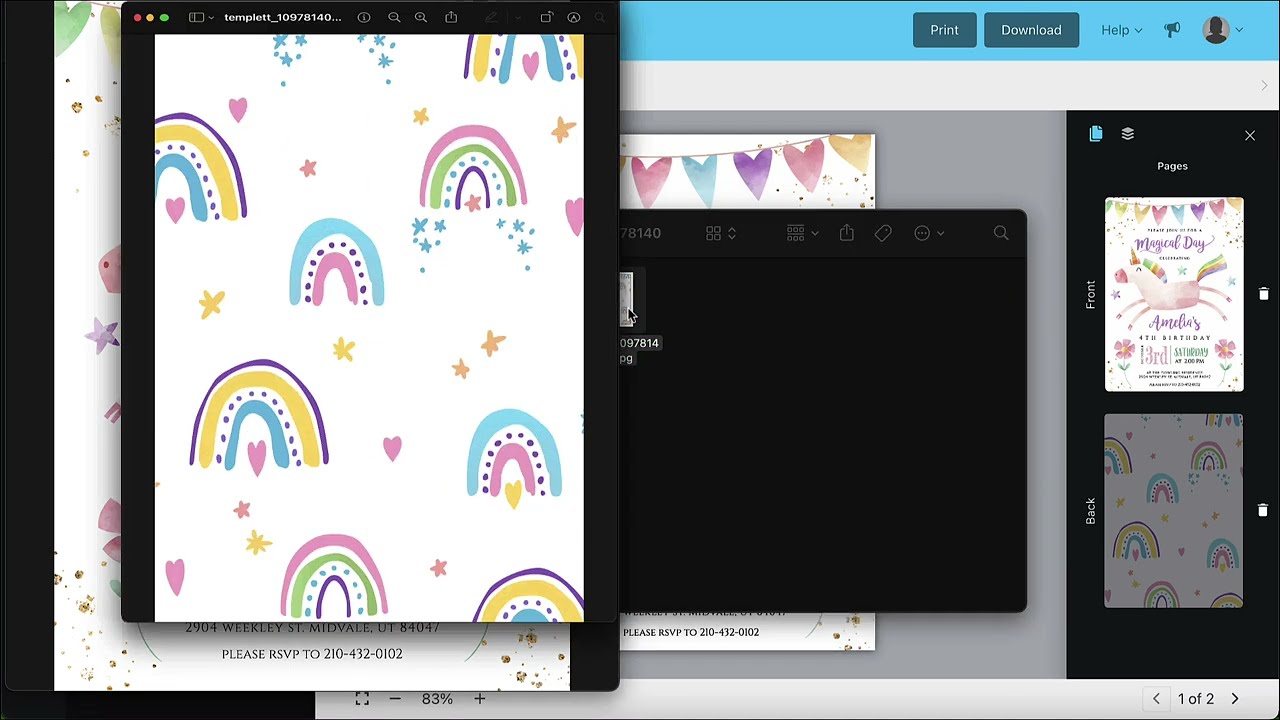Increase editor zoom with plus button
The image size is (1280, 720).
479,699
